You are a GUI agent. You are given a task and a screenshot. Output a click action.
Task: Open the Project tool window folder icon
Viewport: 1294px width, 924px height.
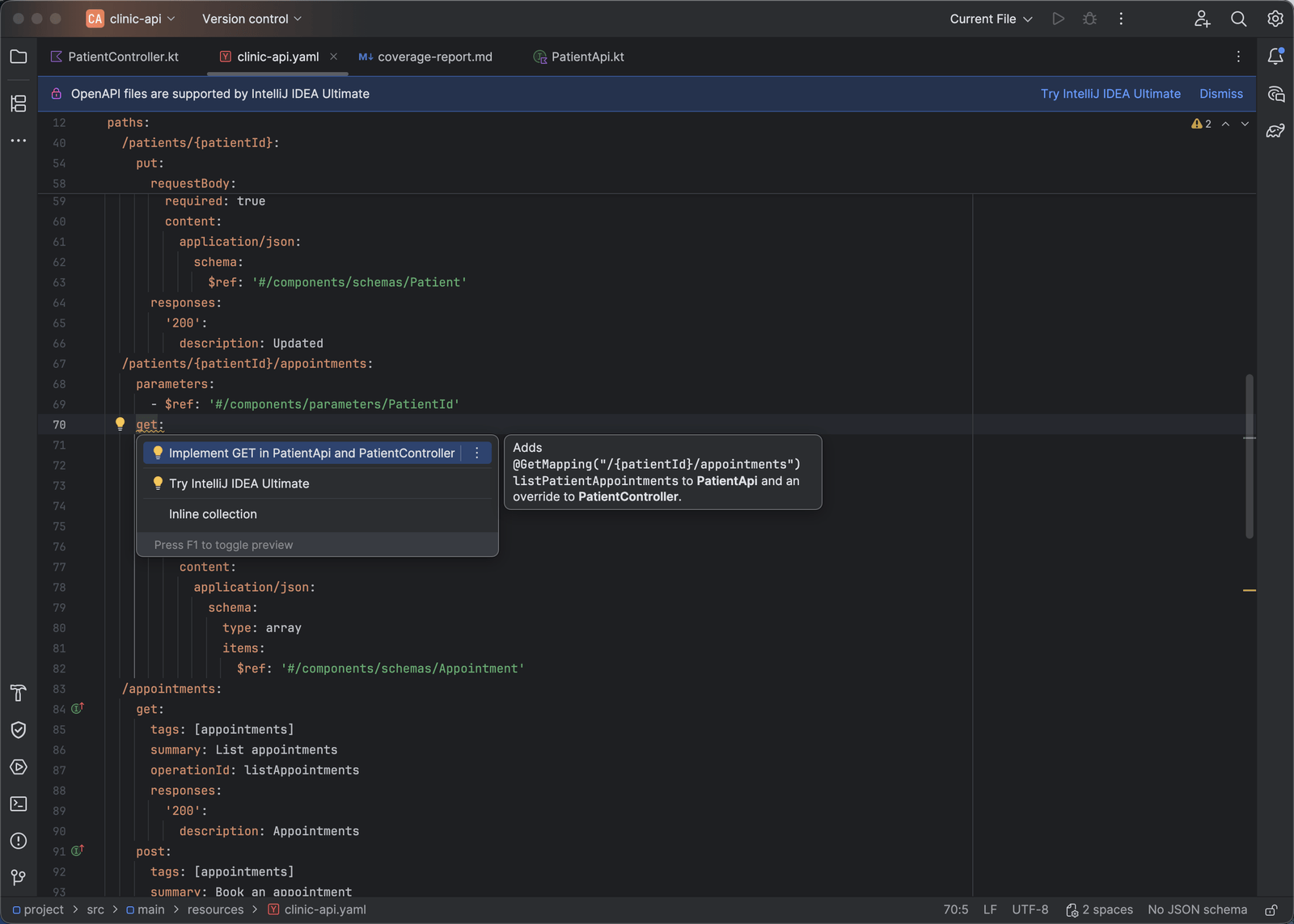pyautogui.click(x=19, y=57)
